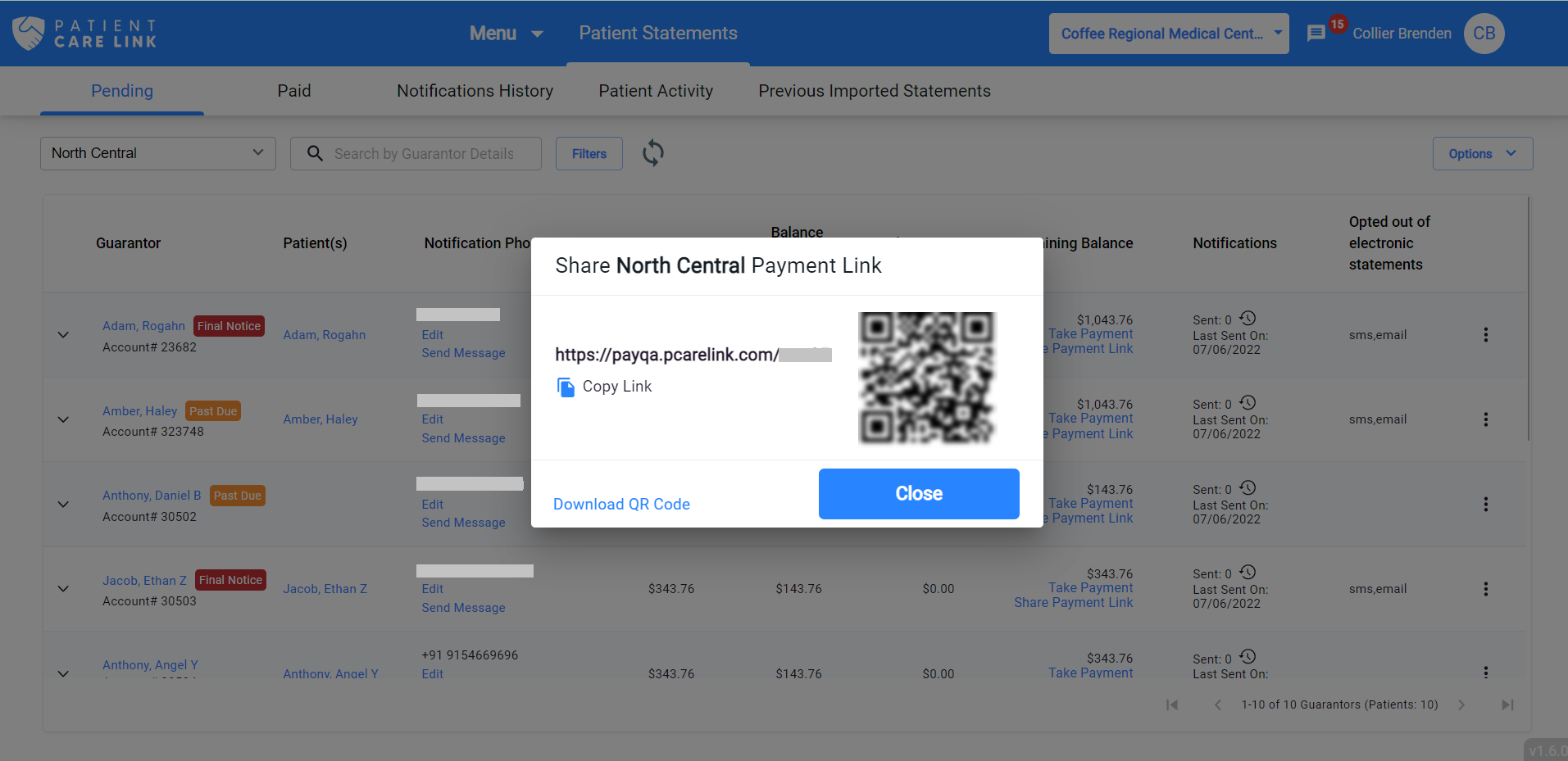Click the Collier Brenden username

click(x=1402, y=34)
